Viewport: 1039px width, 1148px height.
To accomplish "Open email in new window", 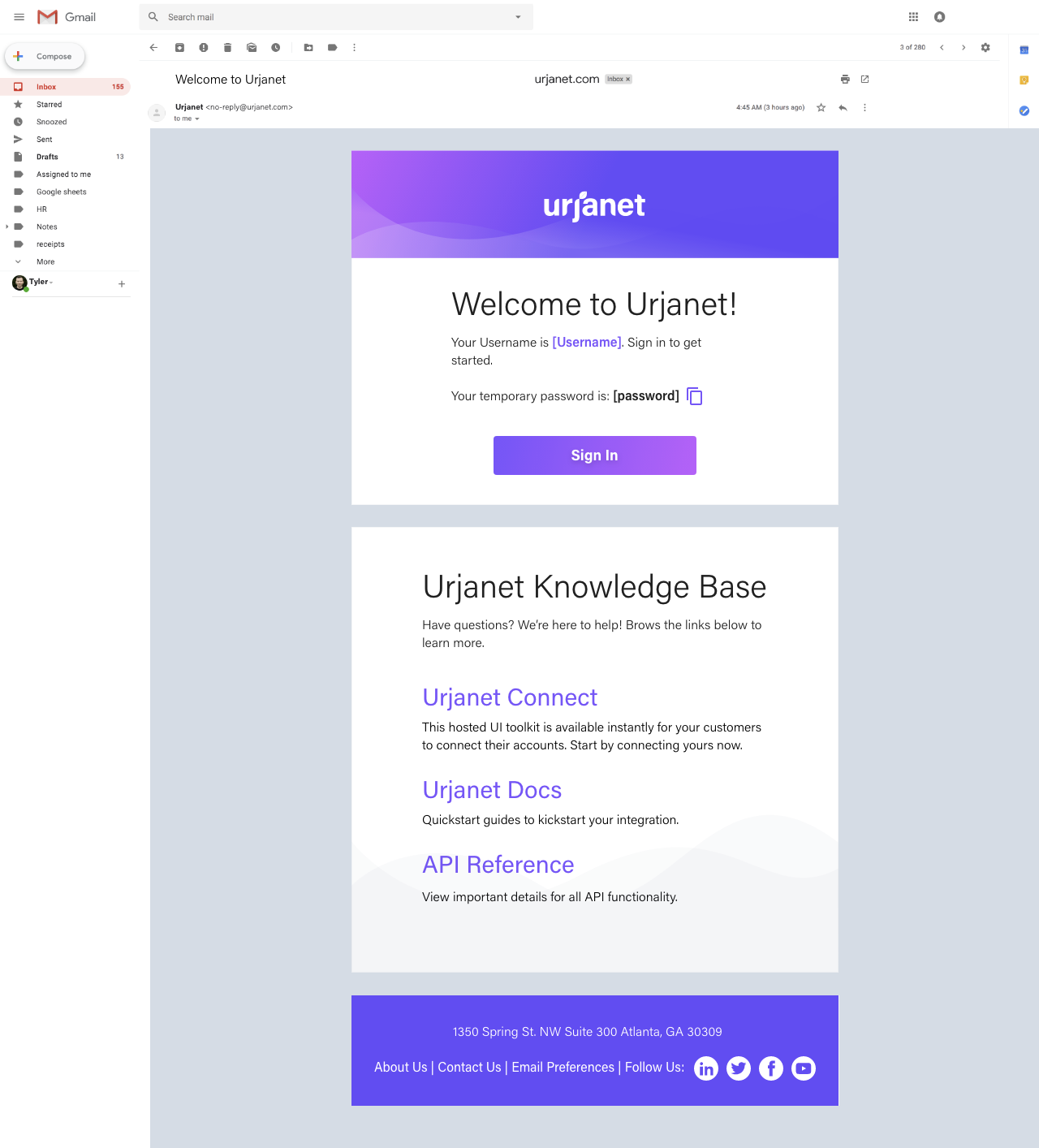I will (864, 80).
